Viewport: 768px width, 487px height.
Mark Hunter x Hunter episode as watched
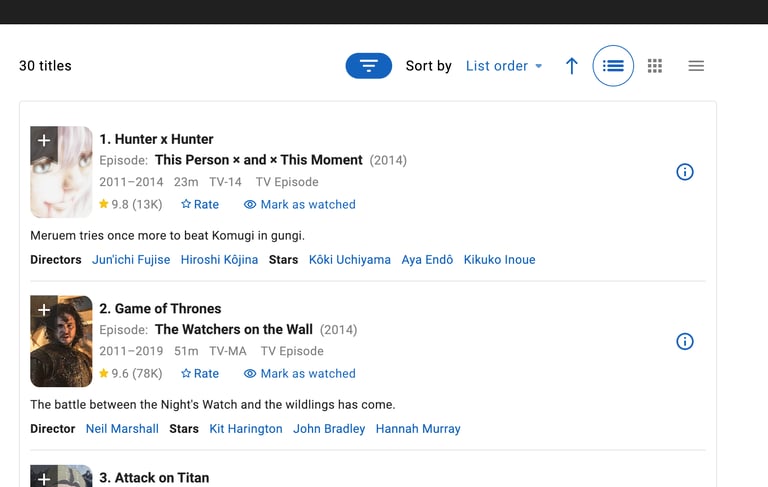[x=299, y=204]
